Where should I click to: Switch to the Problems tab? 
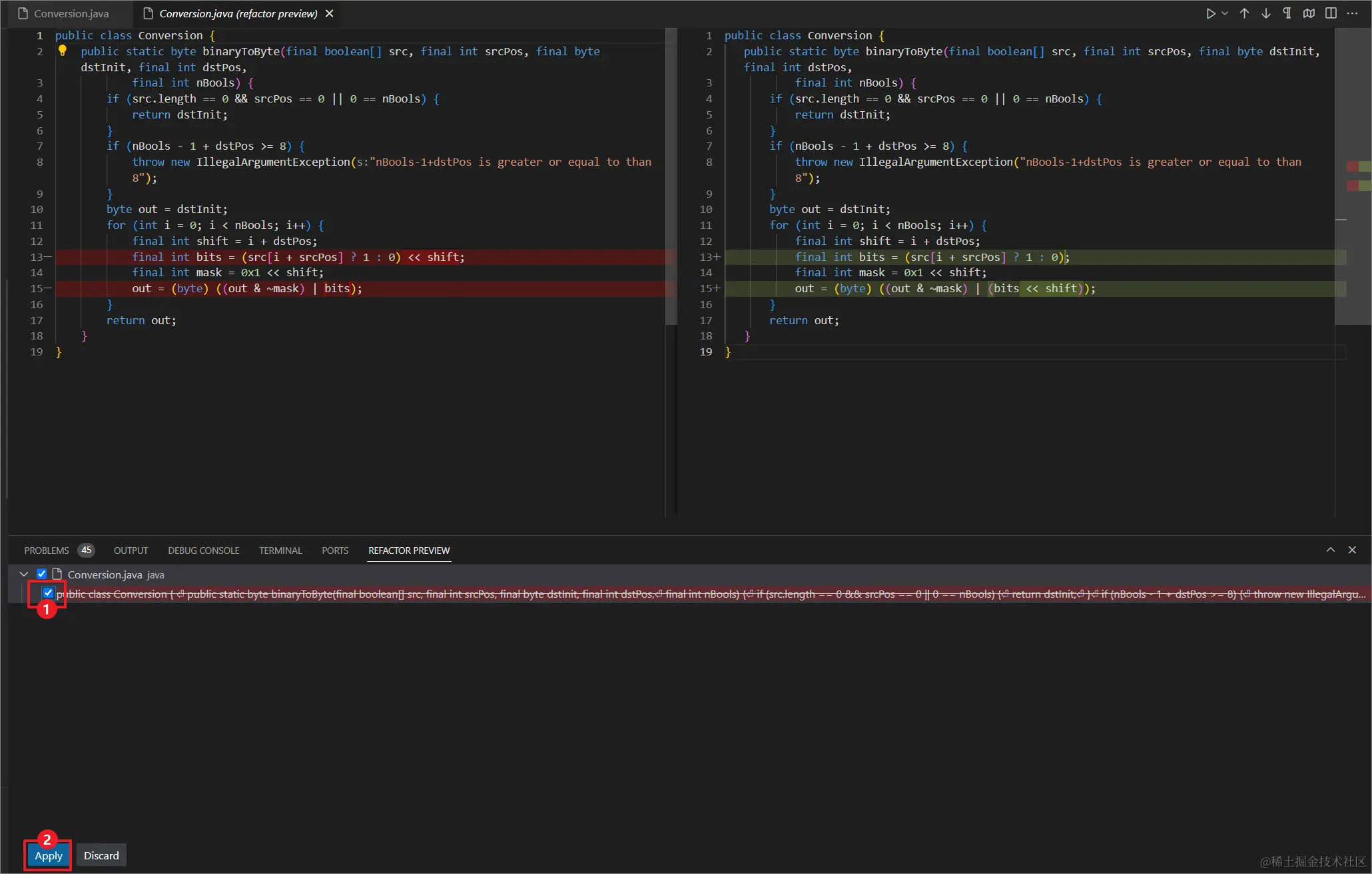[47, 550]
